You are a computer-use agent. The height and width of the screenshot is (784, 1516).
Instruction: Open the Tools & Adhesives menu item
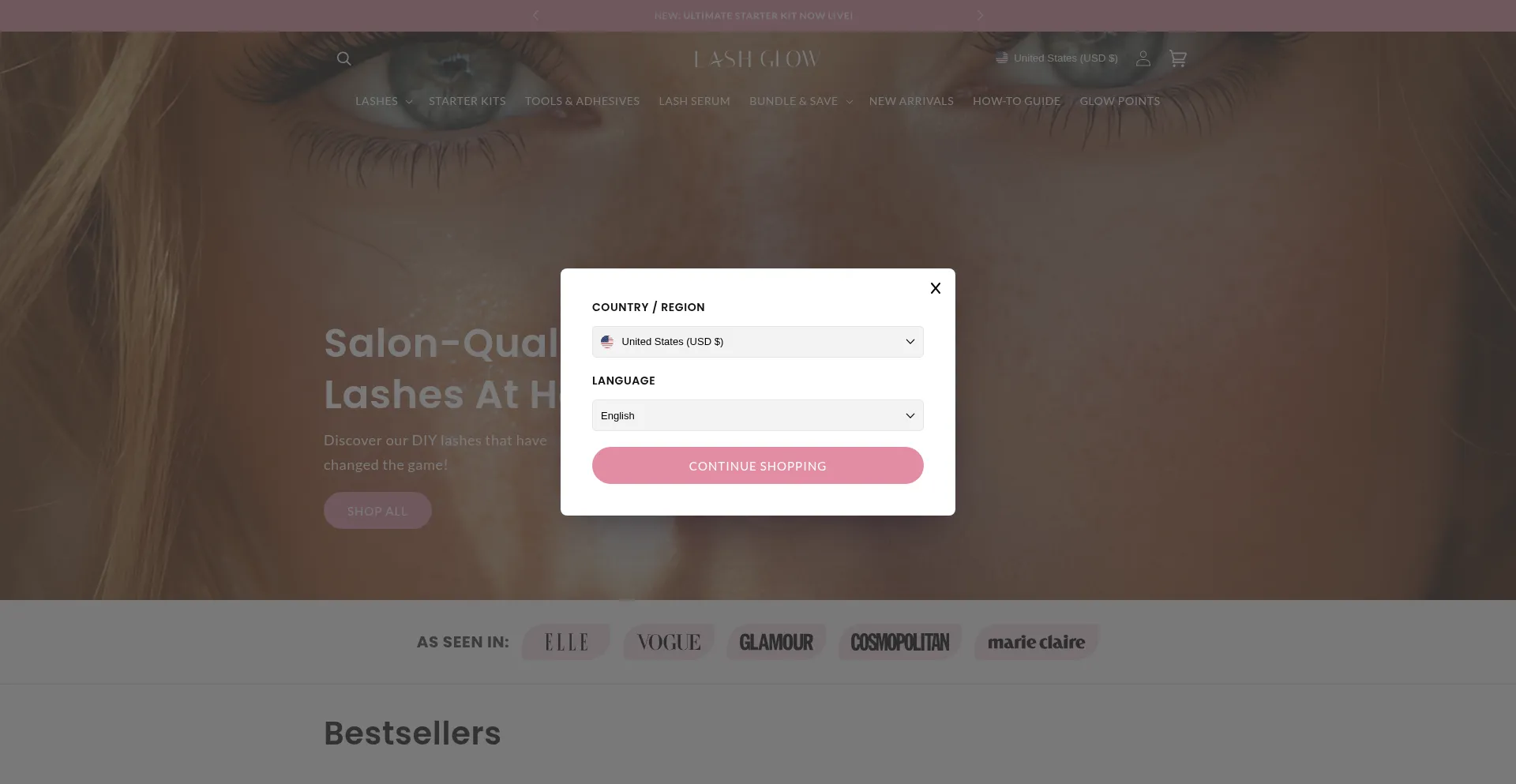click(583, 101)
